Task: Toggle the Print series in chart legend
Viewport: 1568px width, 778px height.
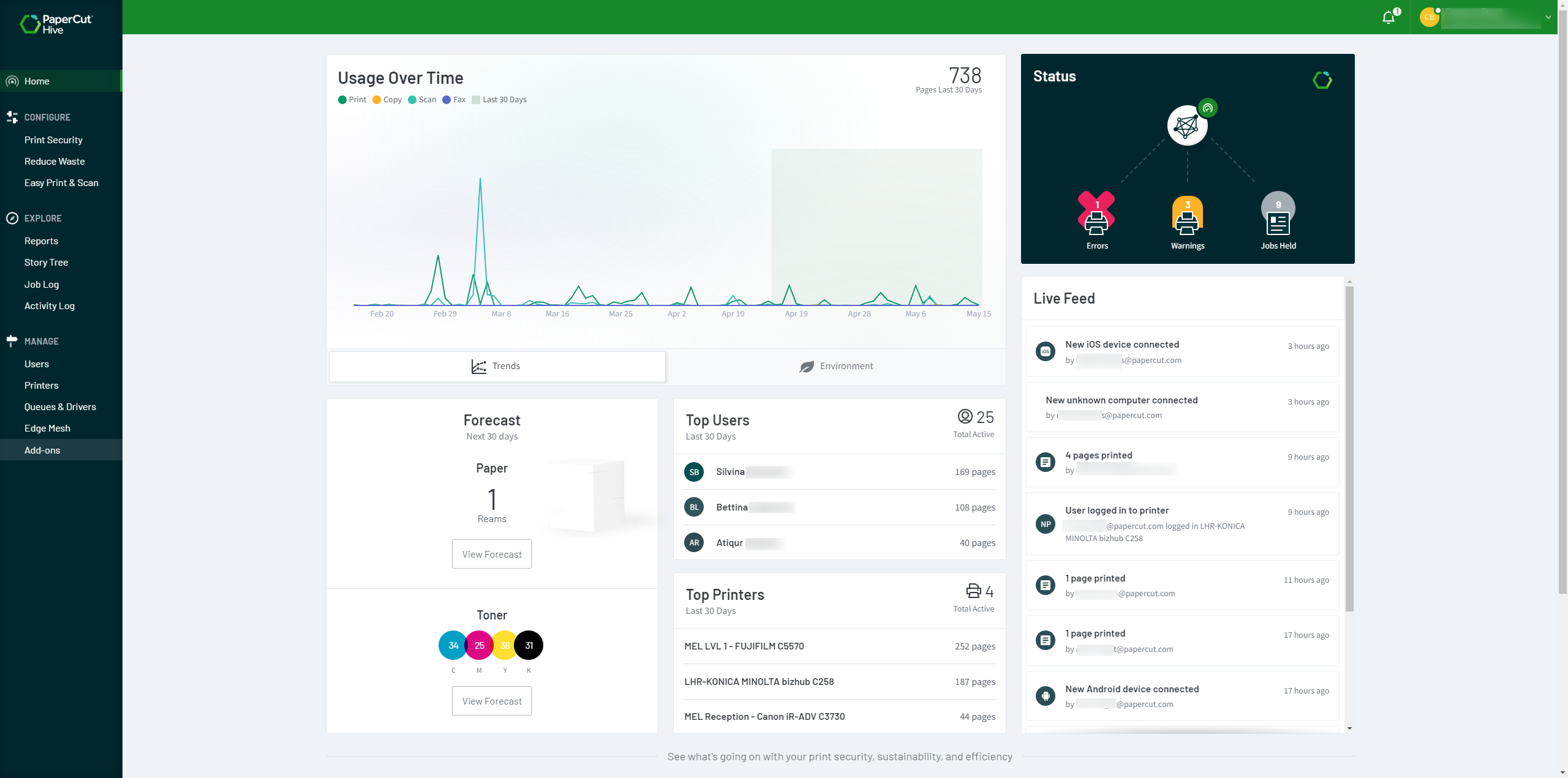Action: (x=352, y=100)
